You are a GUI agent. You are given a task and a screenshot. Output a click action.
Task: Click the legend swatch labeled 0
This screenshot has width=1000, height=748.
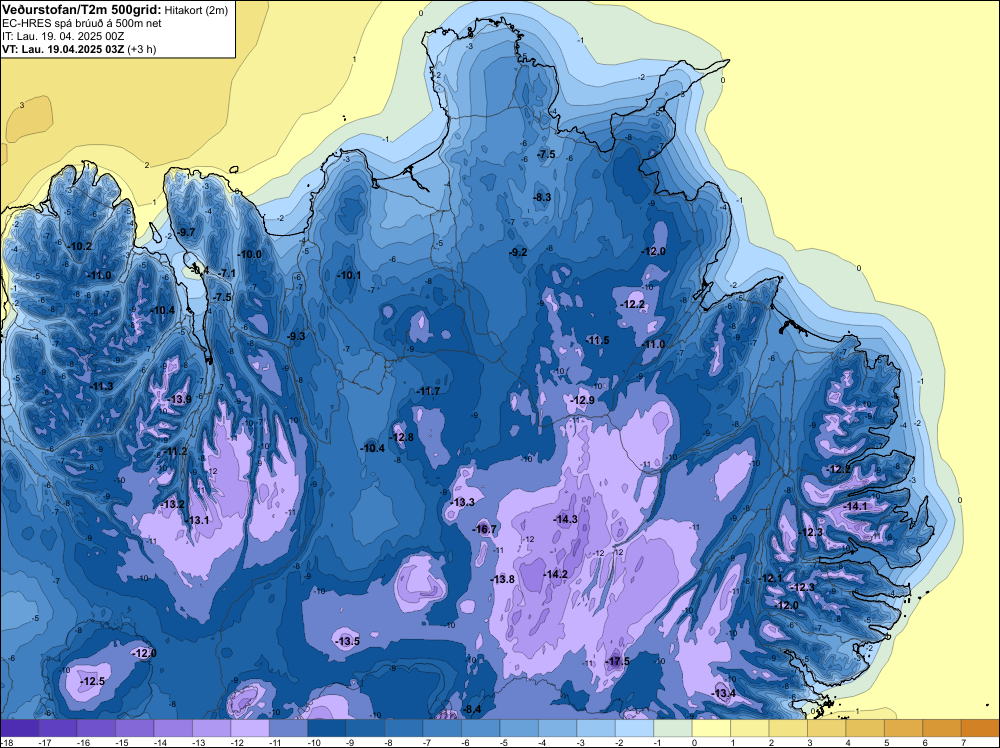point(712,728)
